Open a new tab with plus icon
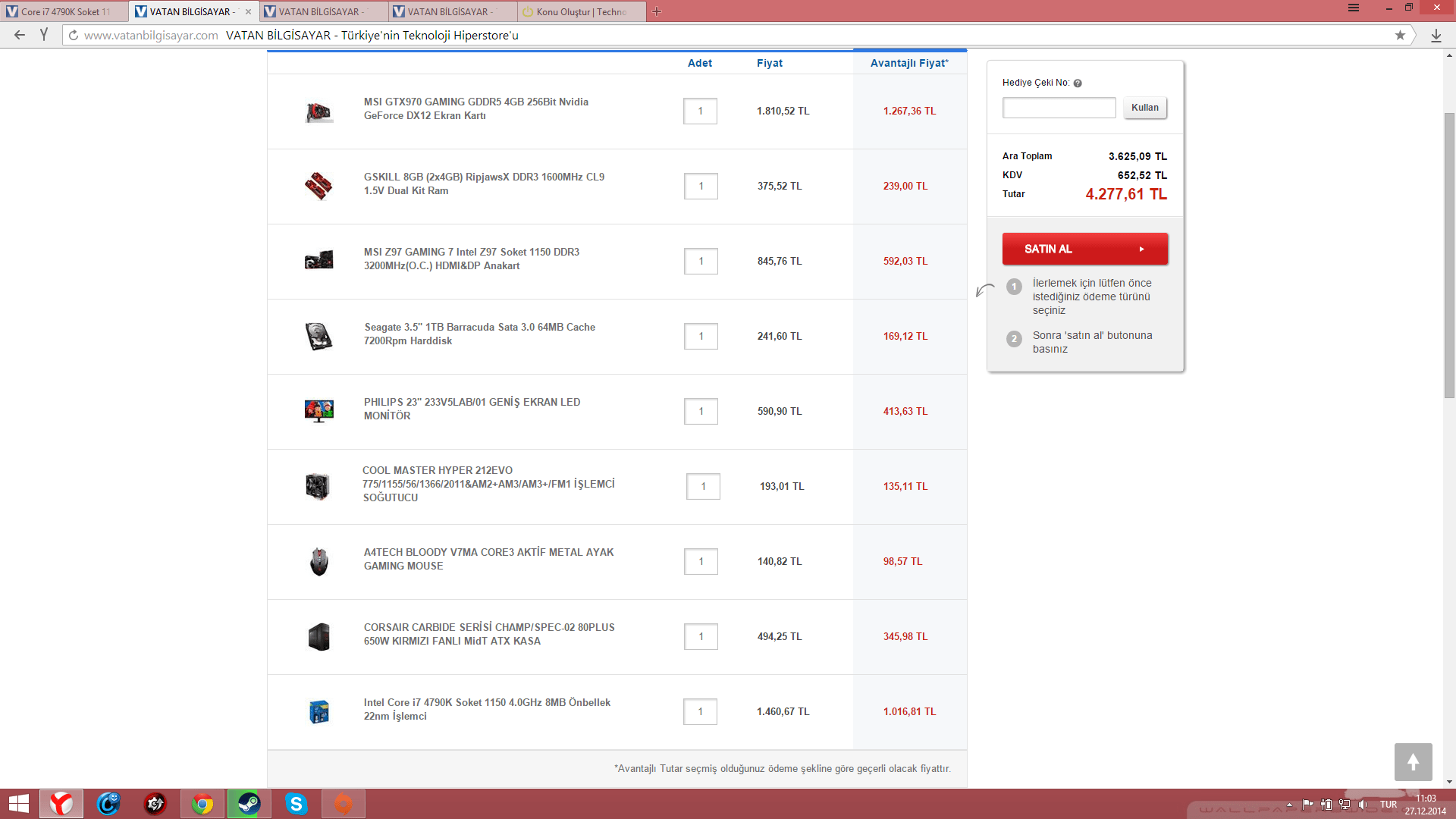 coord(657,11)
